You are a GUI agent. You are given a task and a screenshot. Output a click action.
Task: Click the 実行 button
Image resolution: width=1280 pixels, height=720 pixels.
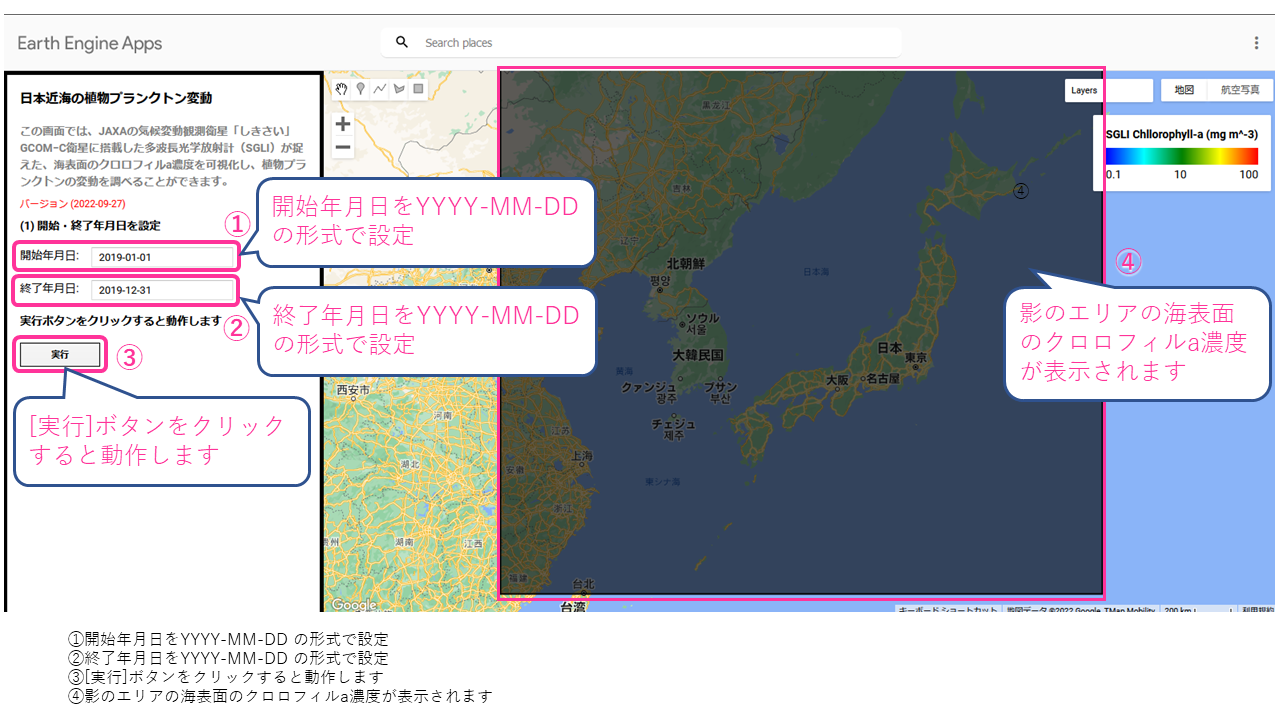point(61,354)
